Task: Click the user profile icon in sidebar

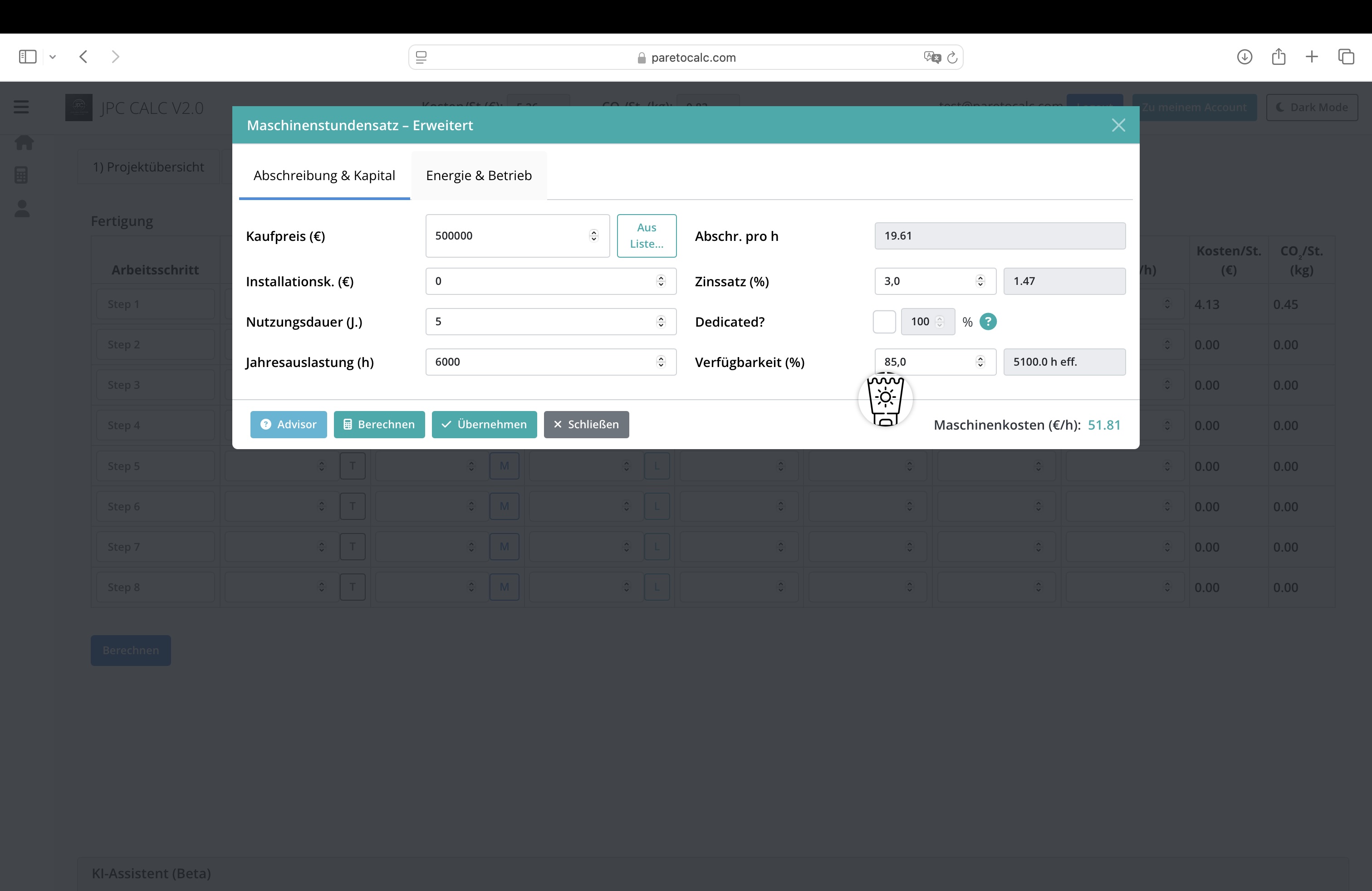Action: pos(22,209)
